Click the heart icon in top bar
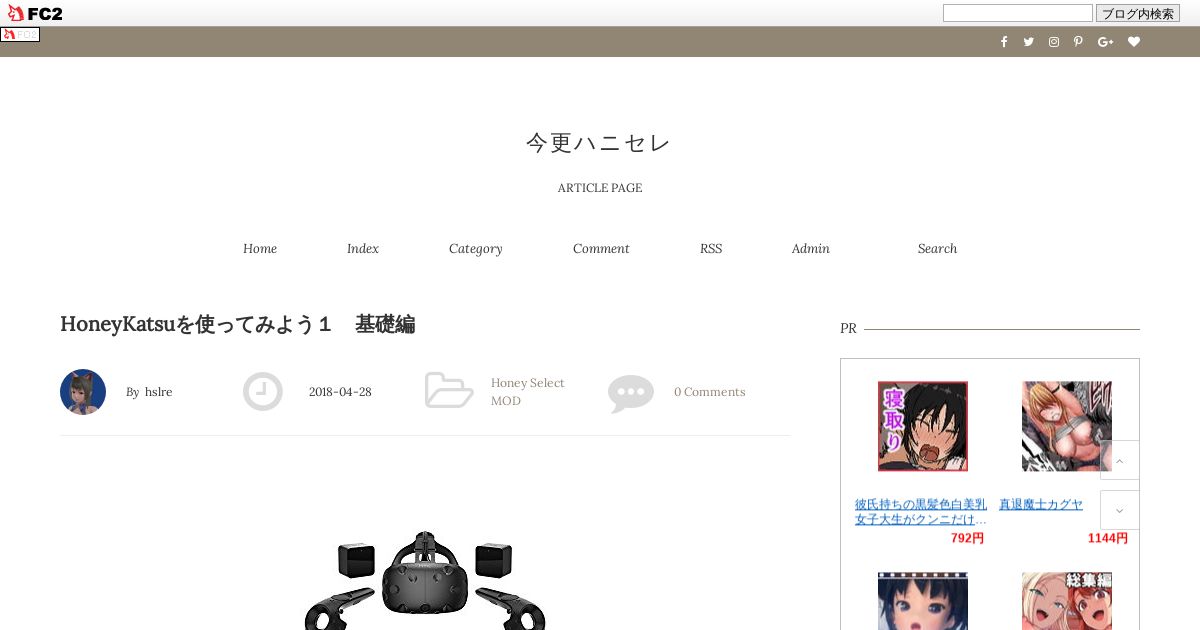 (1134, 42)
